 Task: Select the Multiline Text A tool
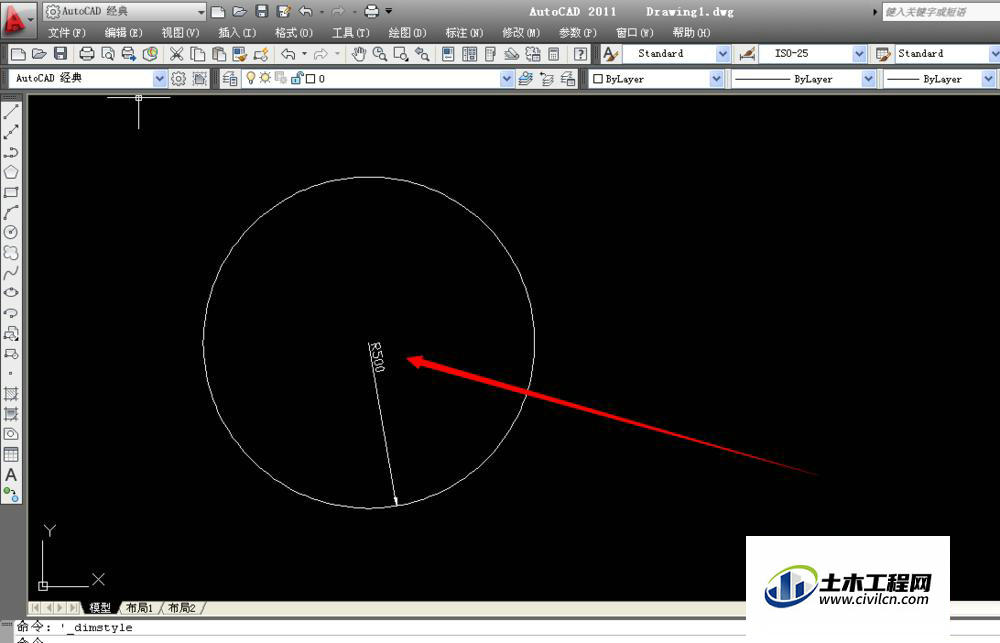[x=11, y=475]
